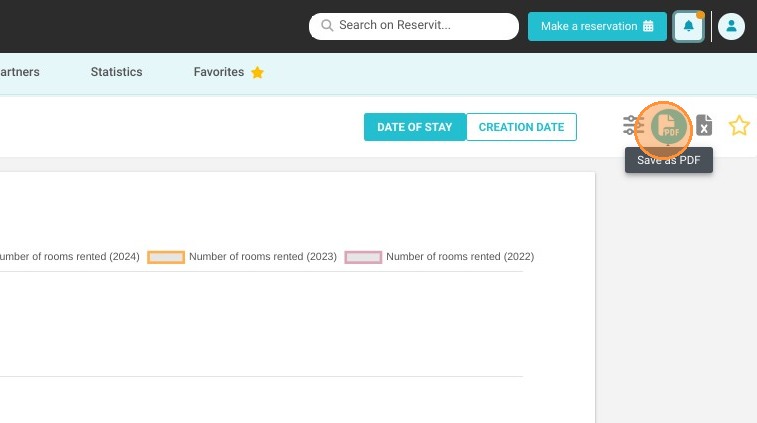
Task: Click 'Number of rooms rented (2022)' legend label
Action: click(460, 256)
